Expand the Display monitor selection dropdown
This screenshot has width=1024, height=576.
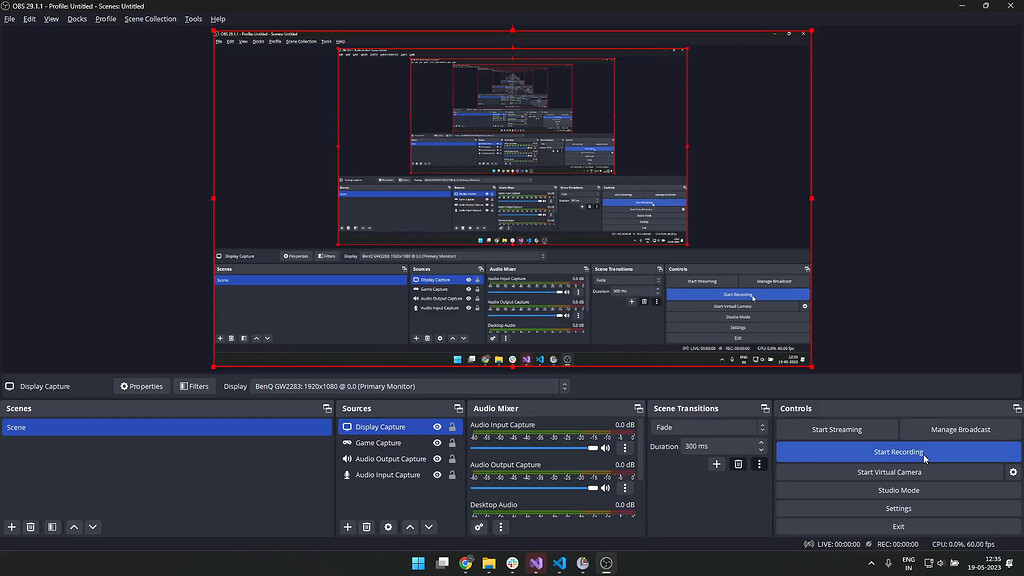tap(409, 386)
